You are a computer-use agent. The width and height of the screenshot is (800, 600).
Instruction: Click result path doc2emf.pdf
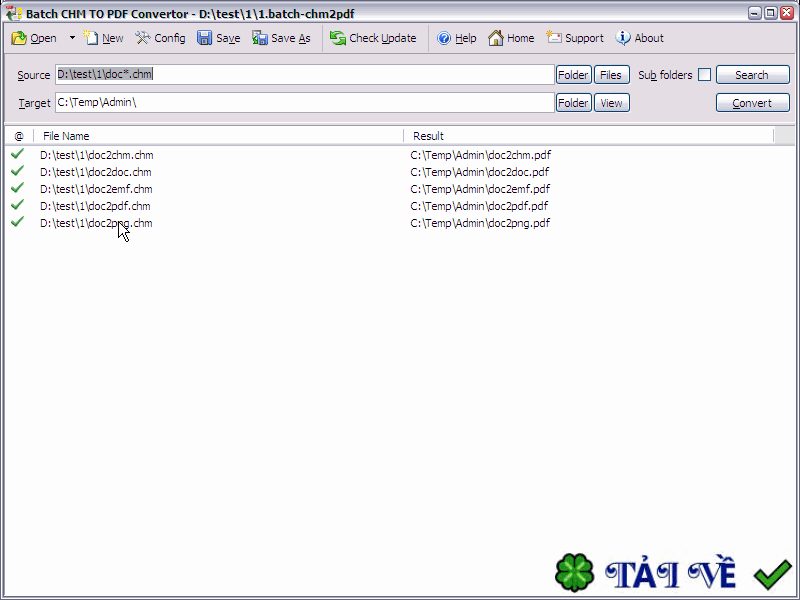480,189
